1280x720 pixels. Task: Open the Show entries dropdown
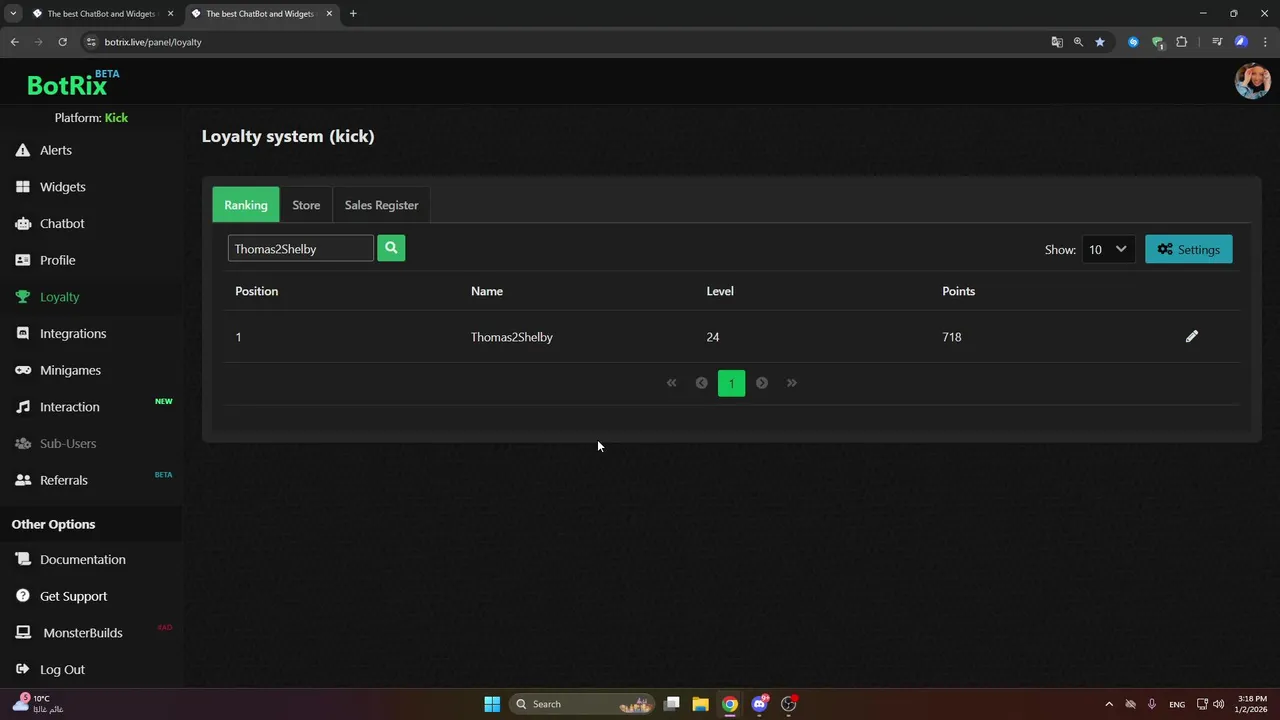click(x=1108, y=249)
